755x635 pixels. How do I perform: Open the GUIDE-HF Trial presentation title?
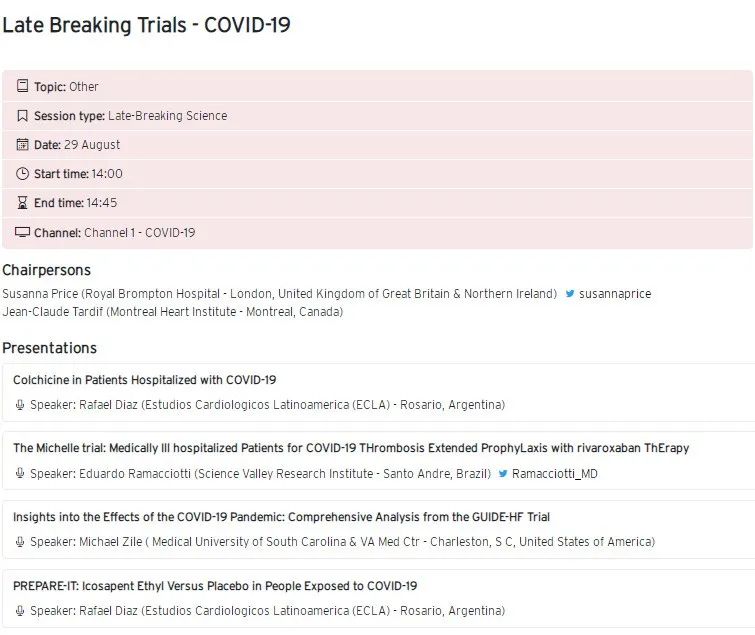[281, 517]
